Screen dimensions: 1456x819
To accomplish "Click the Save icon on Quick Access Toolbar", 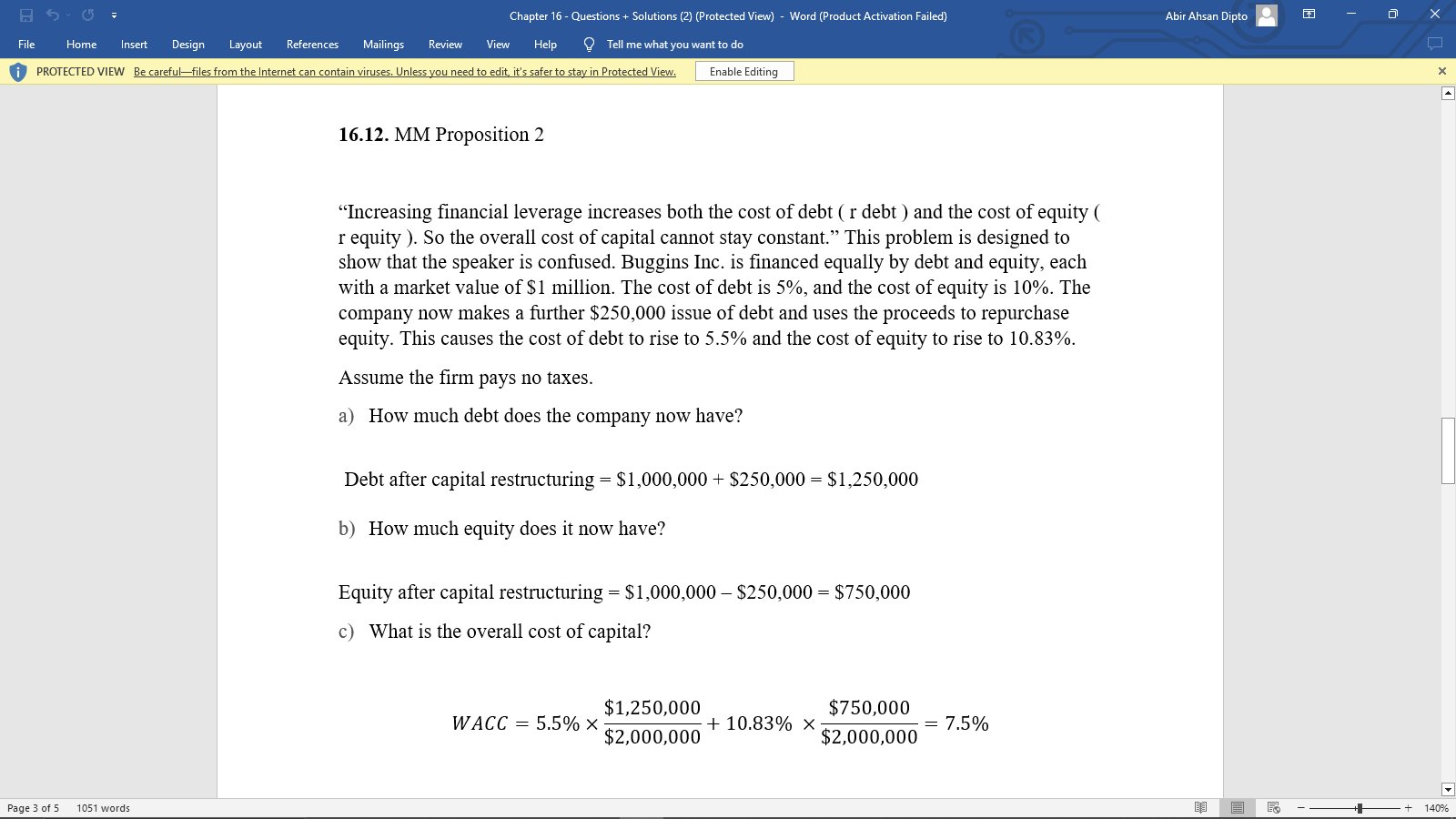I will (x=28, y=15).
